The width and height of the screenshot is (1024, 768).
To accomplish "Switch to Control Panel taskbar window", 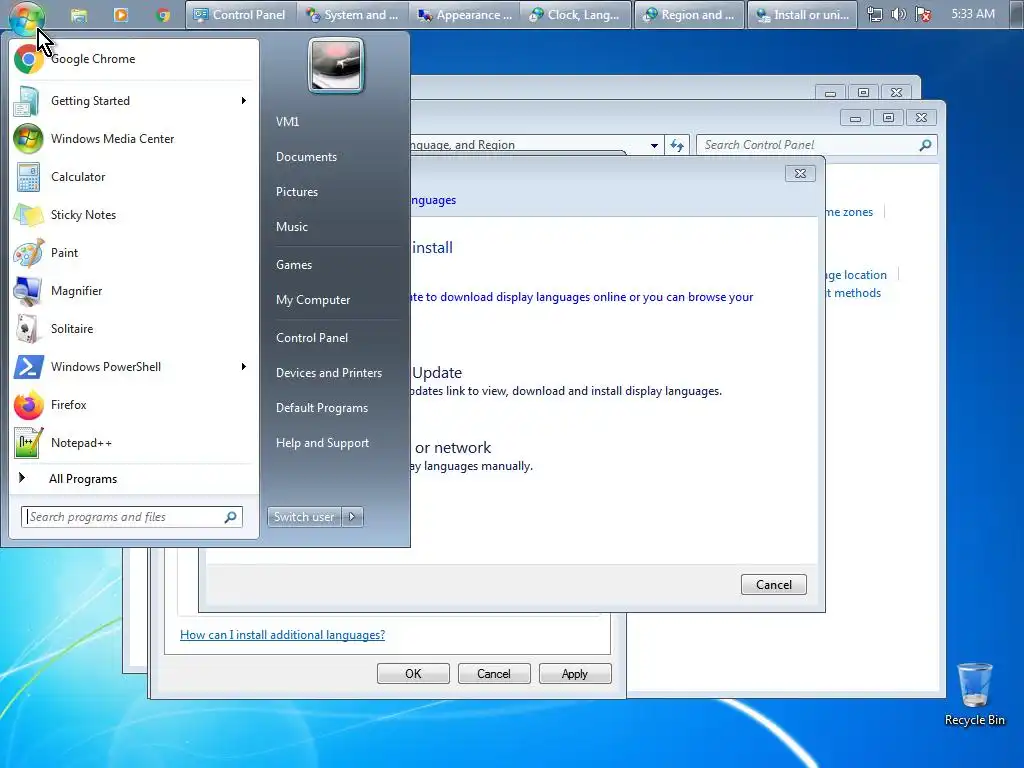I will (x=240, y=15).
